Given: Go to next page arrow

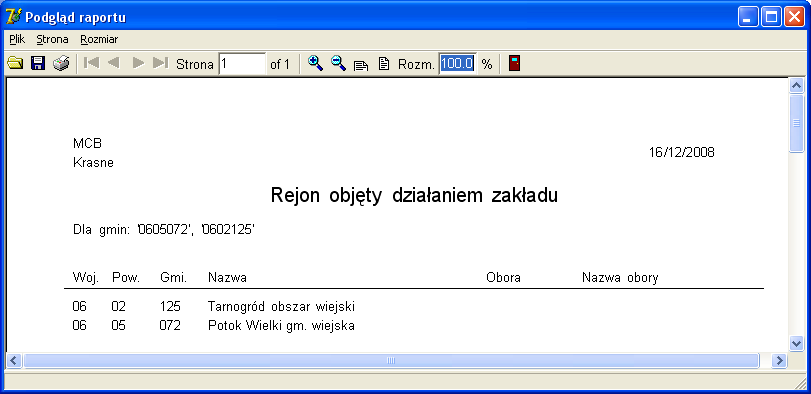Looking at the screenshot, I should (x=138, y=63).
